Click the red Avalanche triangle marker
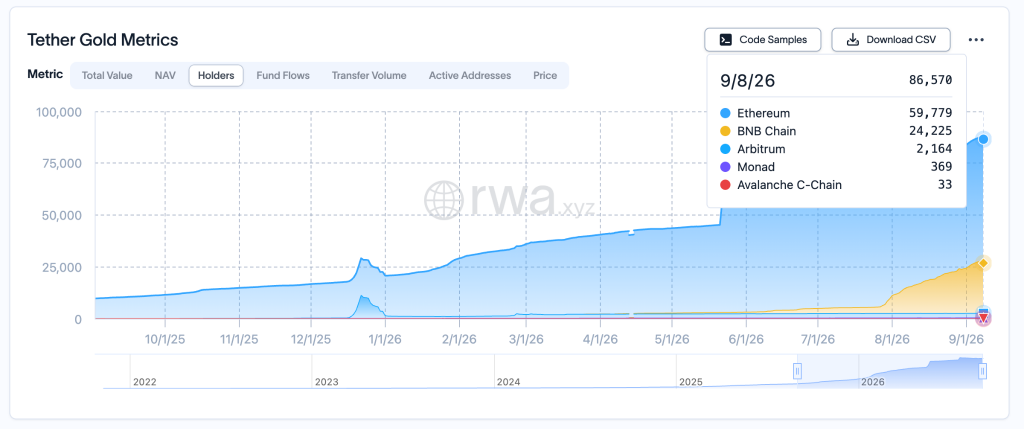The height and width of the screenshot is (429, 1024). [983, 318]
